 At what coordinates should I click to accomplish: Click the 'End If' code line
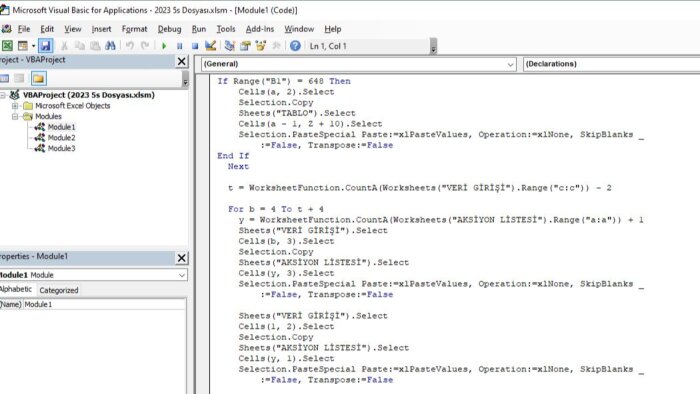click(x=233, y=156)
